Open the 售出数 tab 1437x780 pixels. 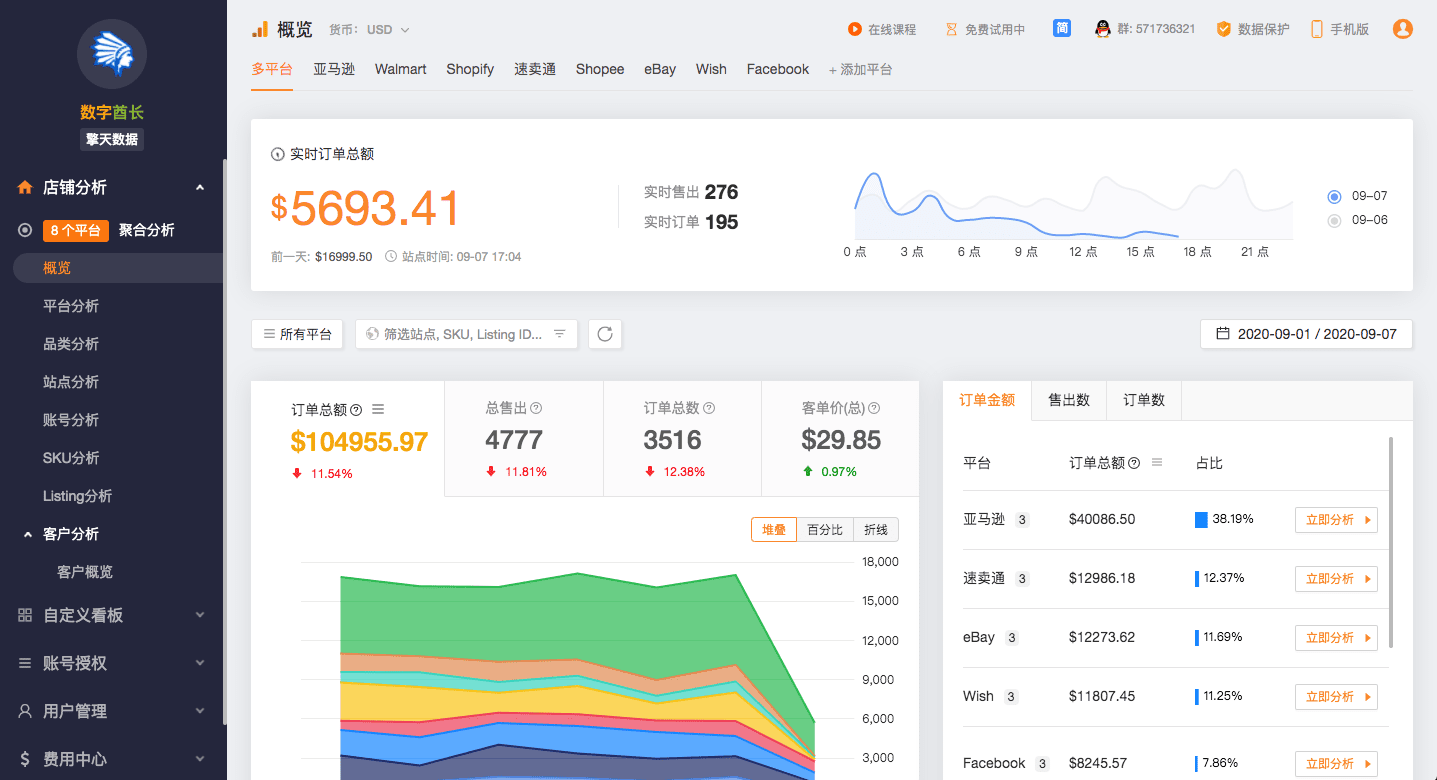click(x=1069, y=400)
